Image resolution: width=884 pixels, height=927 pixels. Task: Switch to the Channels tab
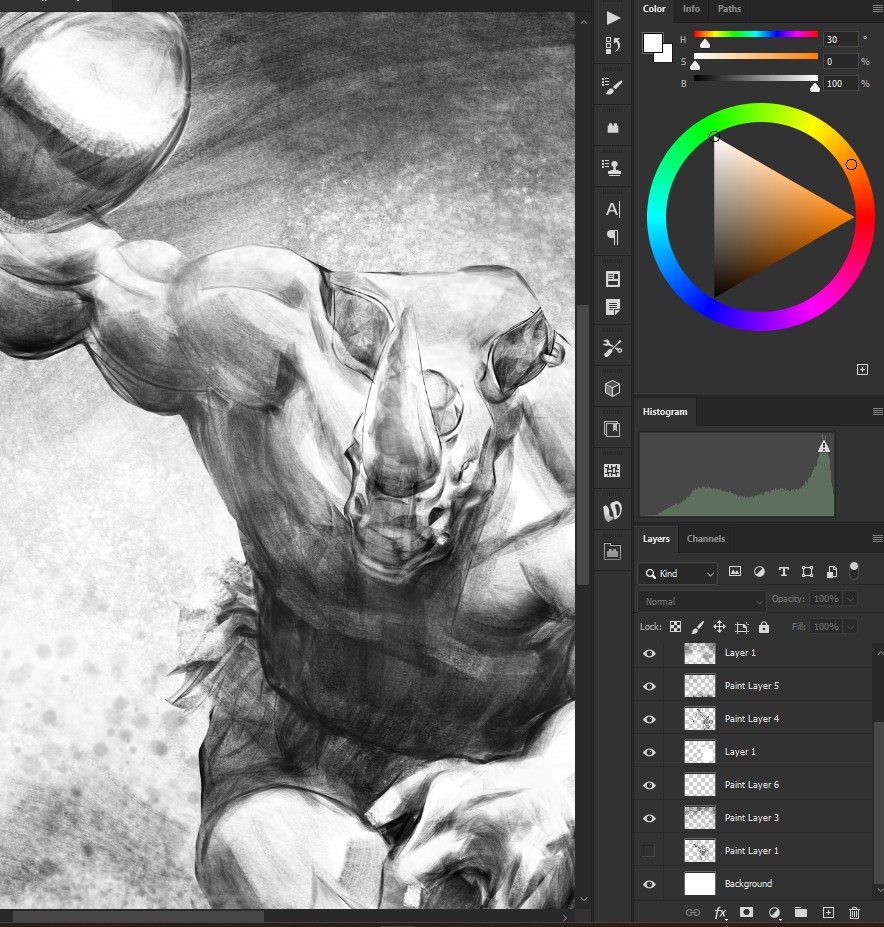705,539
